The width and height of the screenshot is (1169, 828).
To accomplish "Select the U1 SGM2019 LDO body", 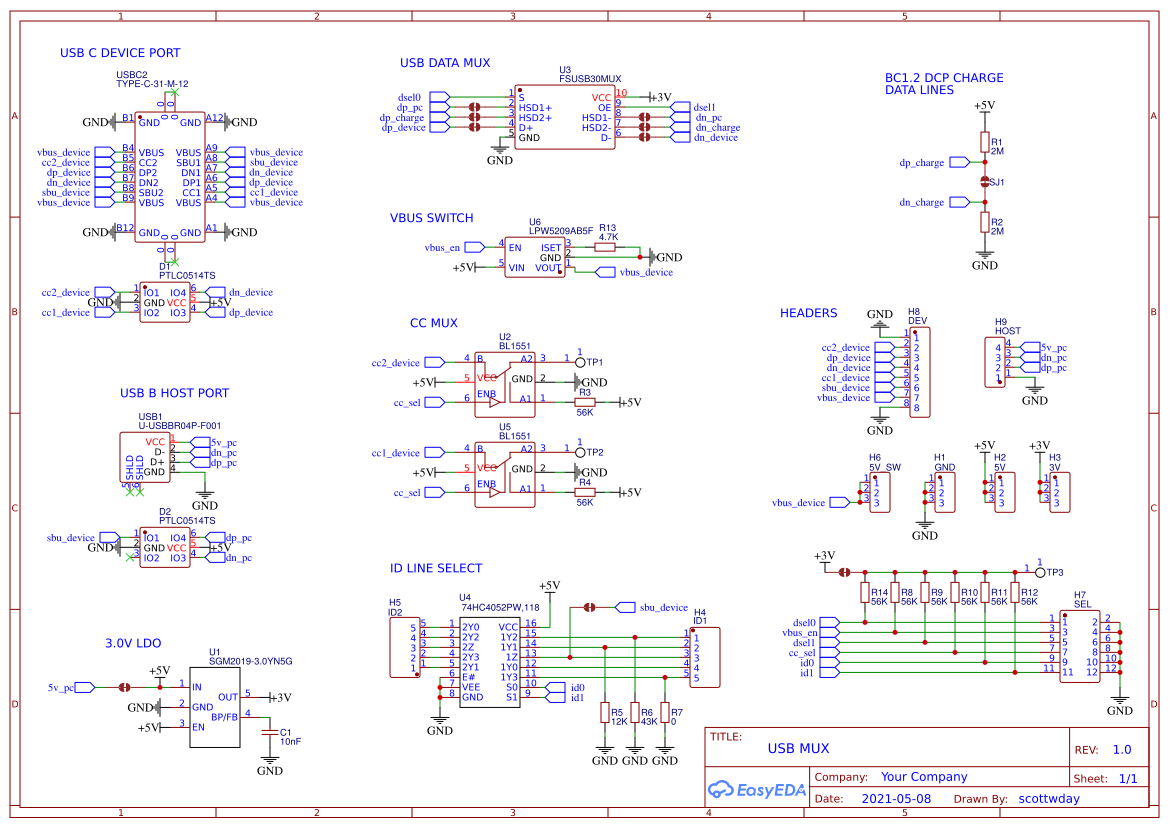I will (x=215, y=707).
